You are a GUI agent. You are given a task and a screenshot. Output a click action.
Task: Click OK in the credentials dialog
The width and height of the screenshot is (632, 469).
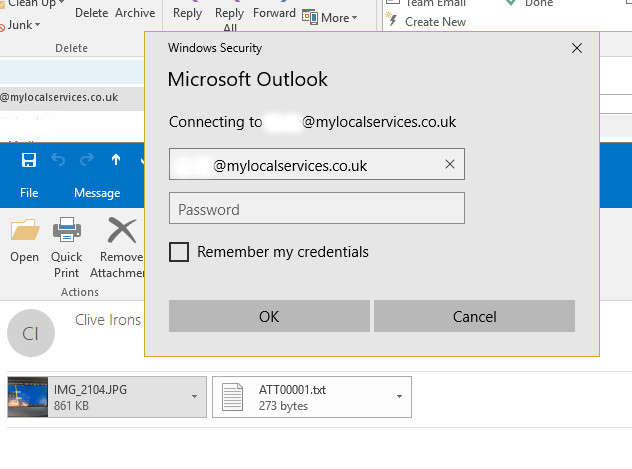(x=269, y=316)
